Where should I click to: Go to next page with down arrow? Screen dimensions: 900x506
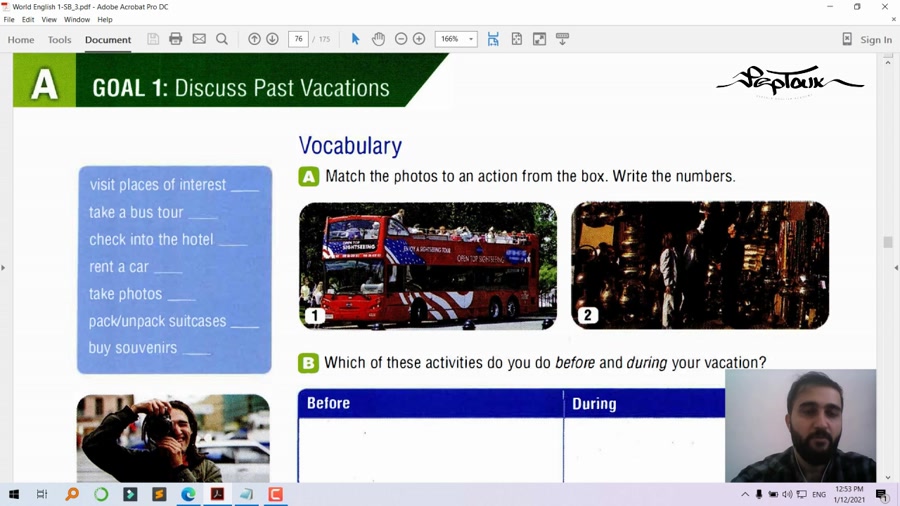(272, 39)
